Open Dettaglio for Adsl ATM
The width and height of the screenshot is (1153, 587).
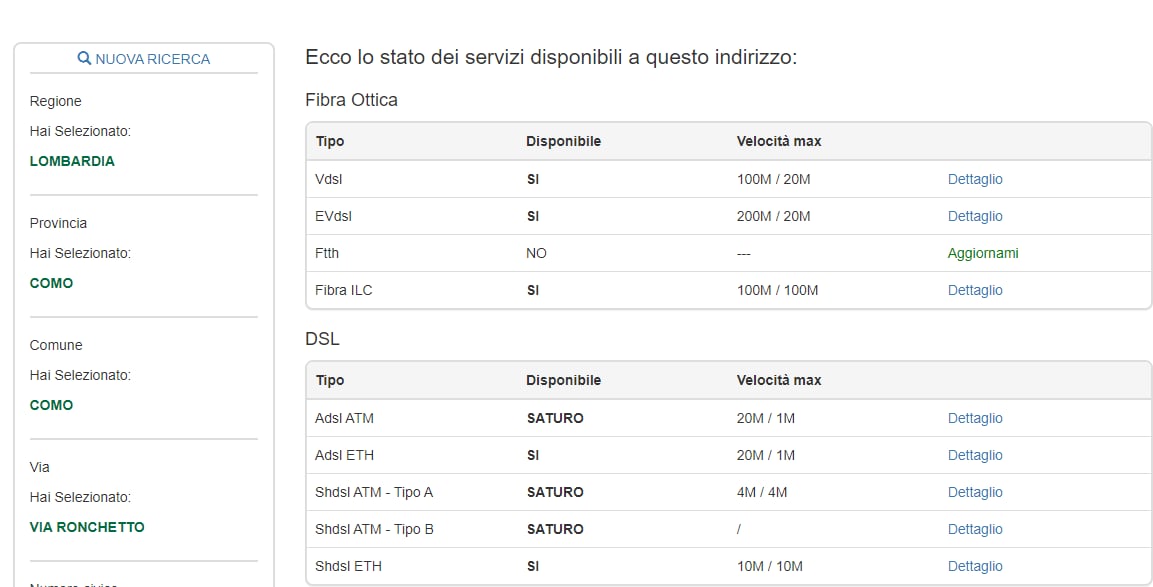975,418
